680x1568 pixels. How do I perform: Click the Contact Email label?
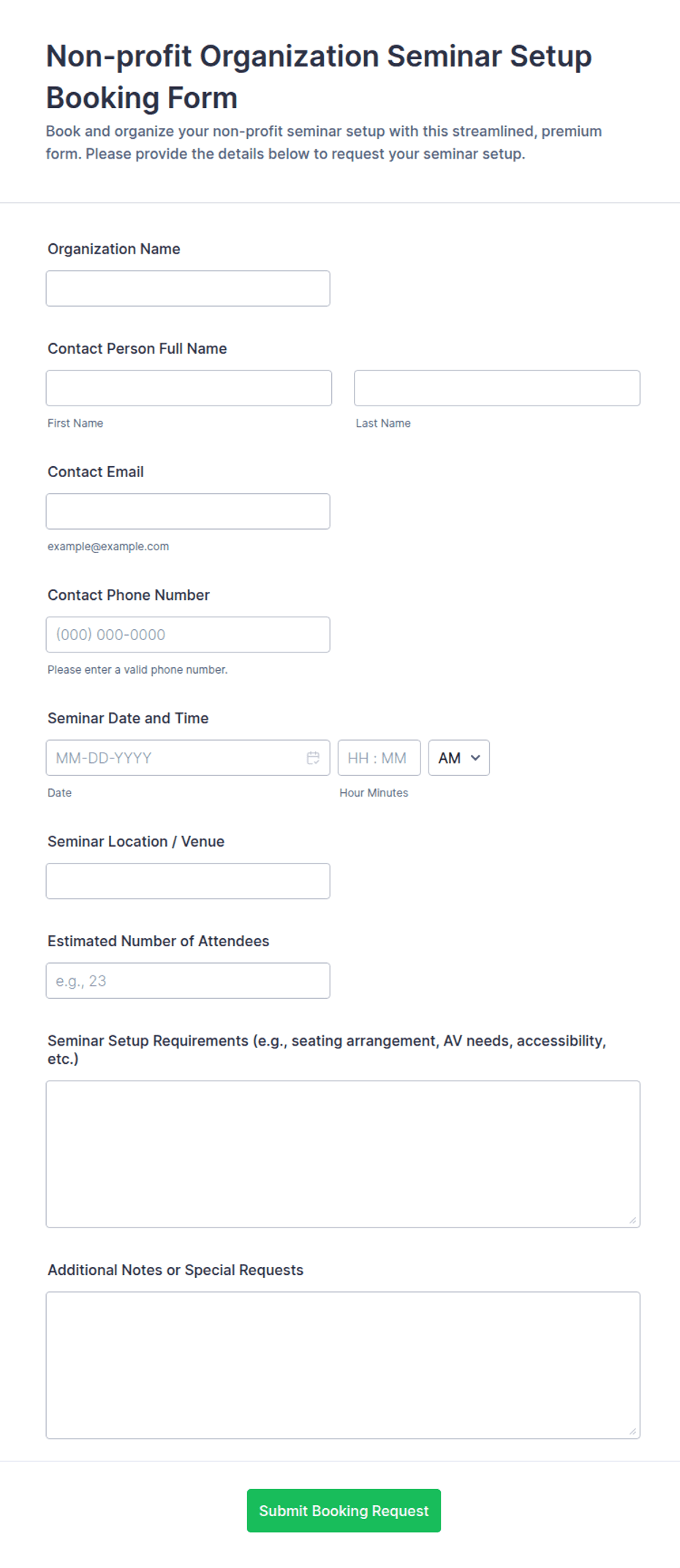[x=96, y=472]
